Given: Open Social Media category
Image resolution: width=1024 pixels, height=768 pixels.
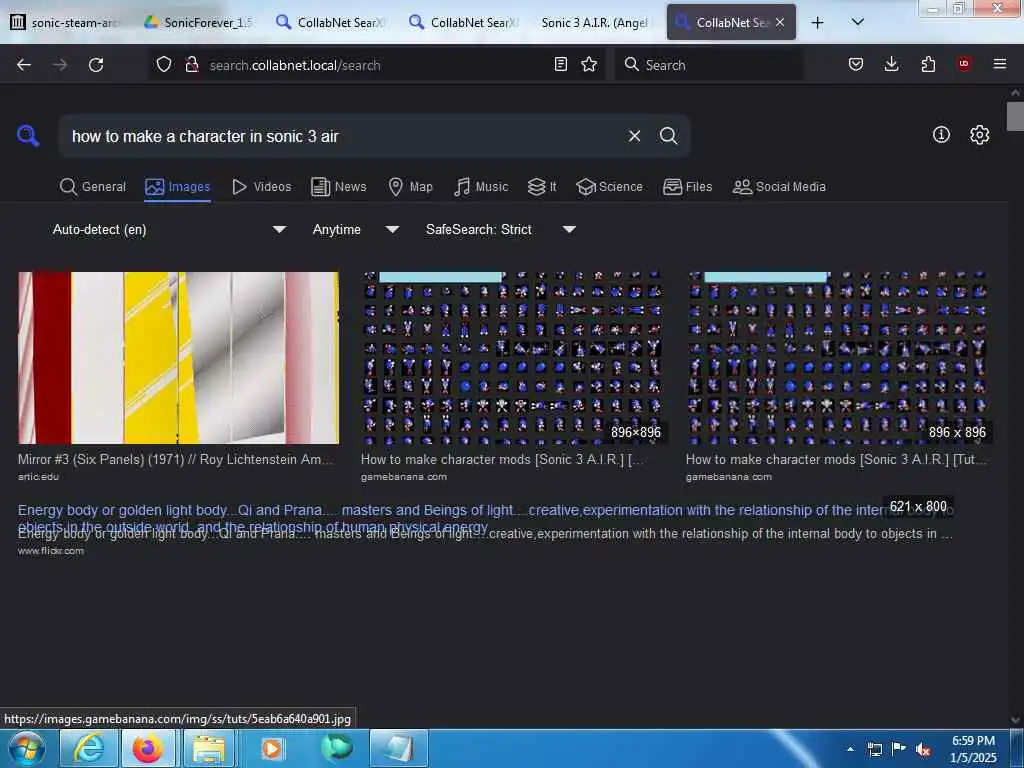Looking at the screenshot, I should pos(780,187).
